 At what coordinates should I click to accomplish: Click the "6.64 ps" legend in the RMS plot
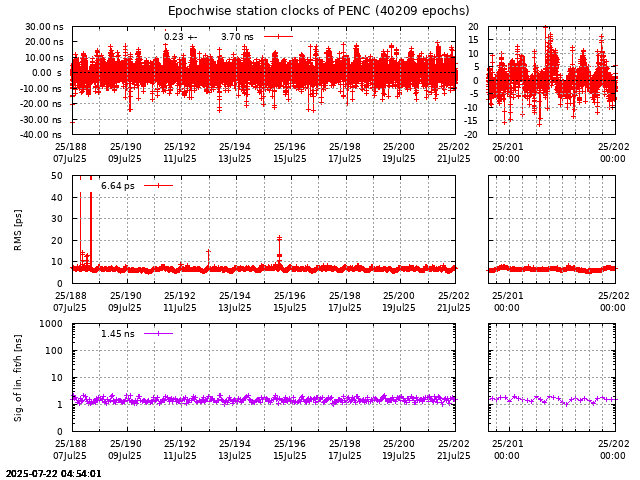118,186
